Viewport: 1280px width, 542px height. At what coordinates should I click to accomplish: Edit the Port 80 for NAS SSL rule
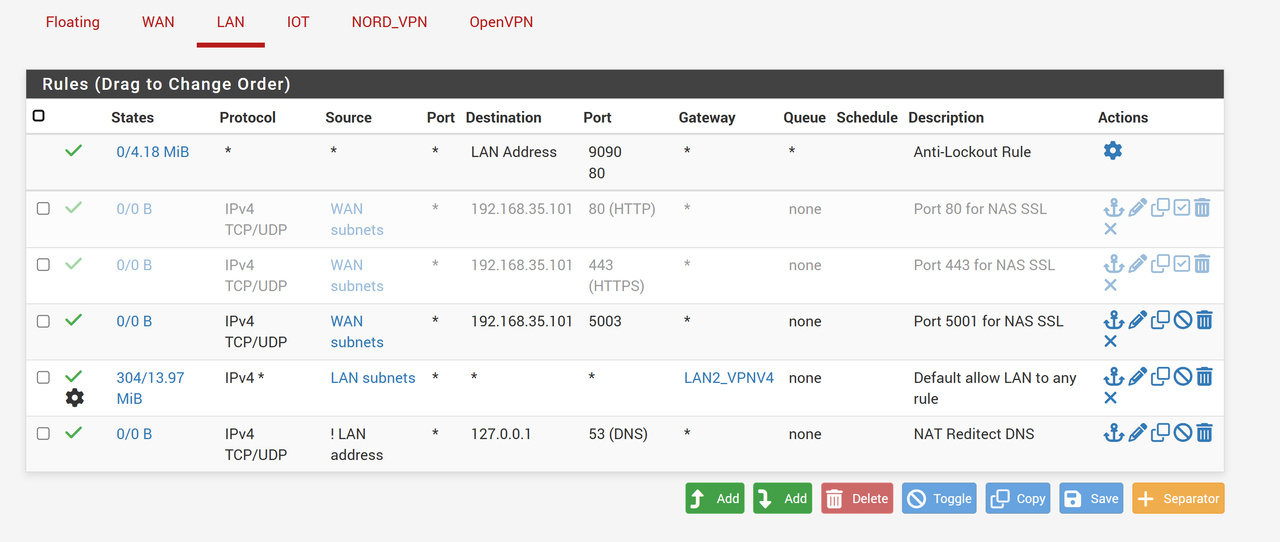pos(1137,208)
